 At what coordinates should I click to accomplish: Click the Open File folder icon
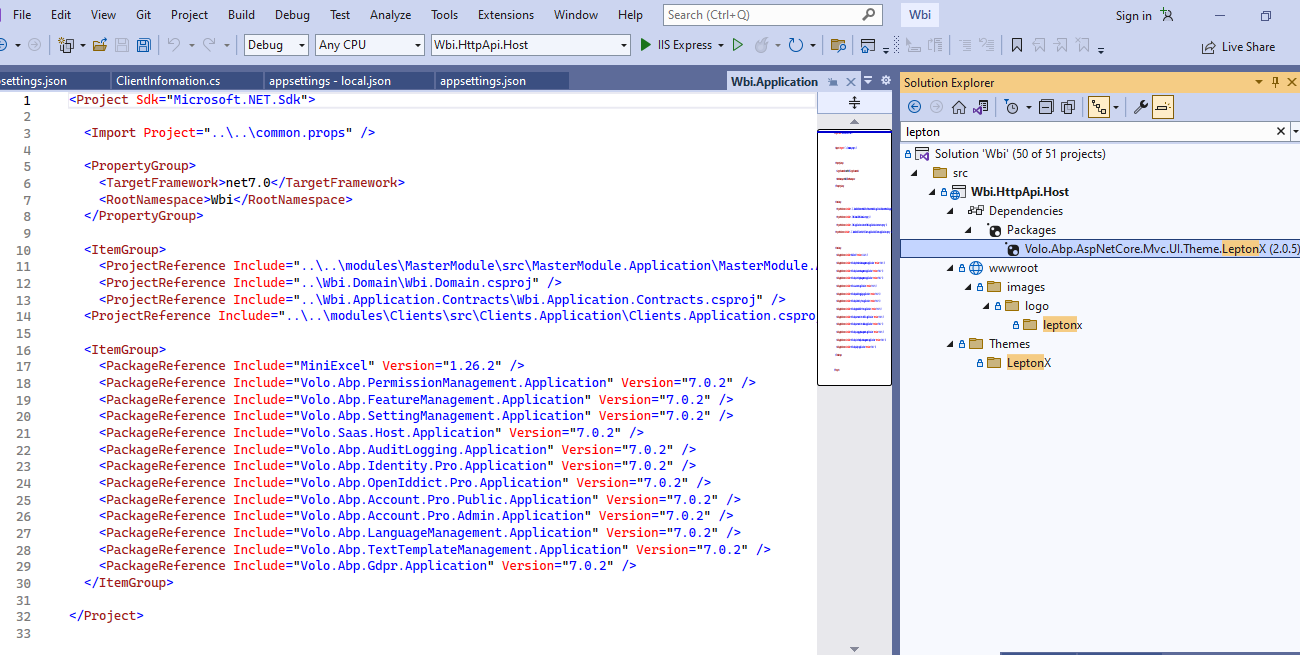pos(99,45)
